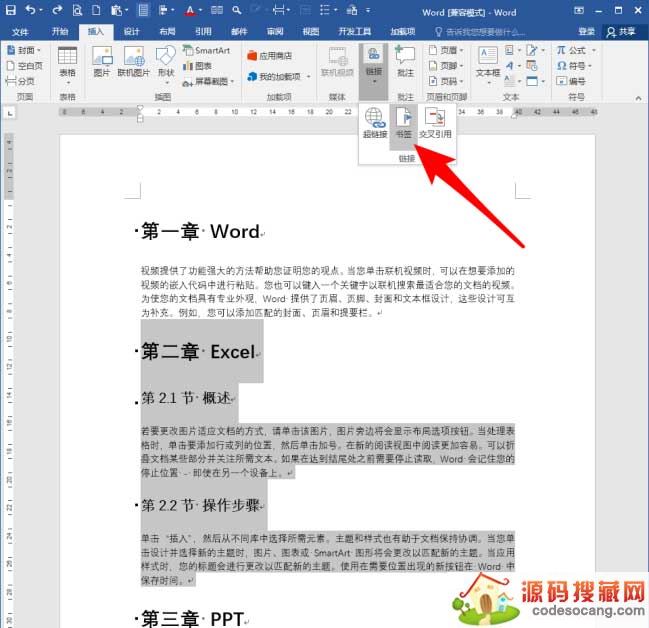Screen dimensions: 649x628
Task: Open the File (文件) menu tab
Action: [21, 32]
